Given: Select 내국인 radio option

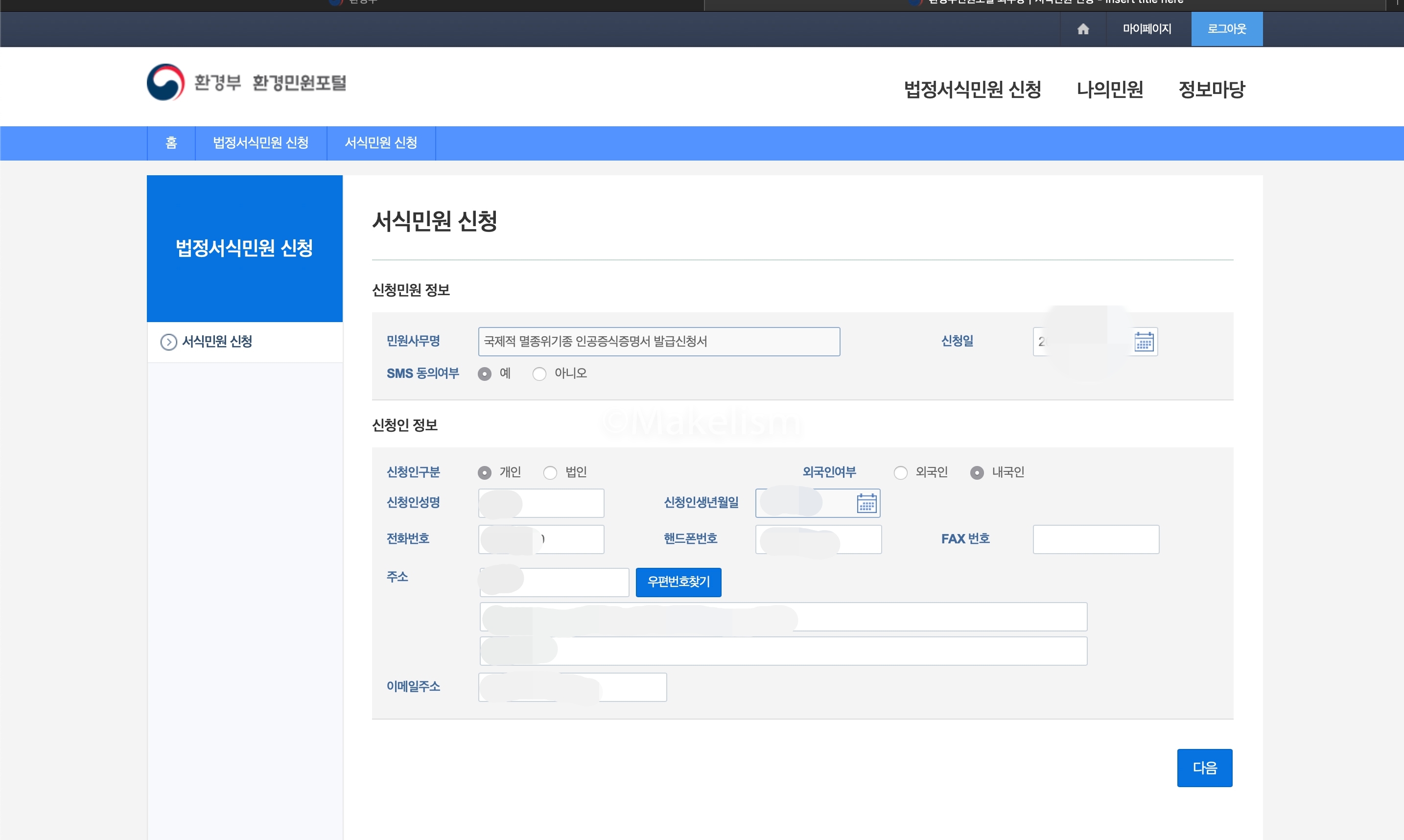Looking at the screenshot, I should (977, 473).
